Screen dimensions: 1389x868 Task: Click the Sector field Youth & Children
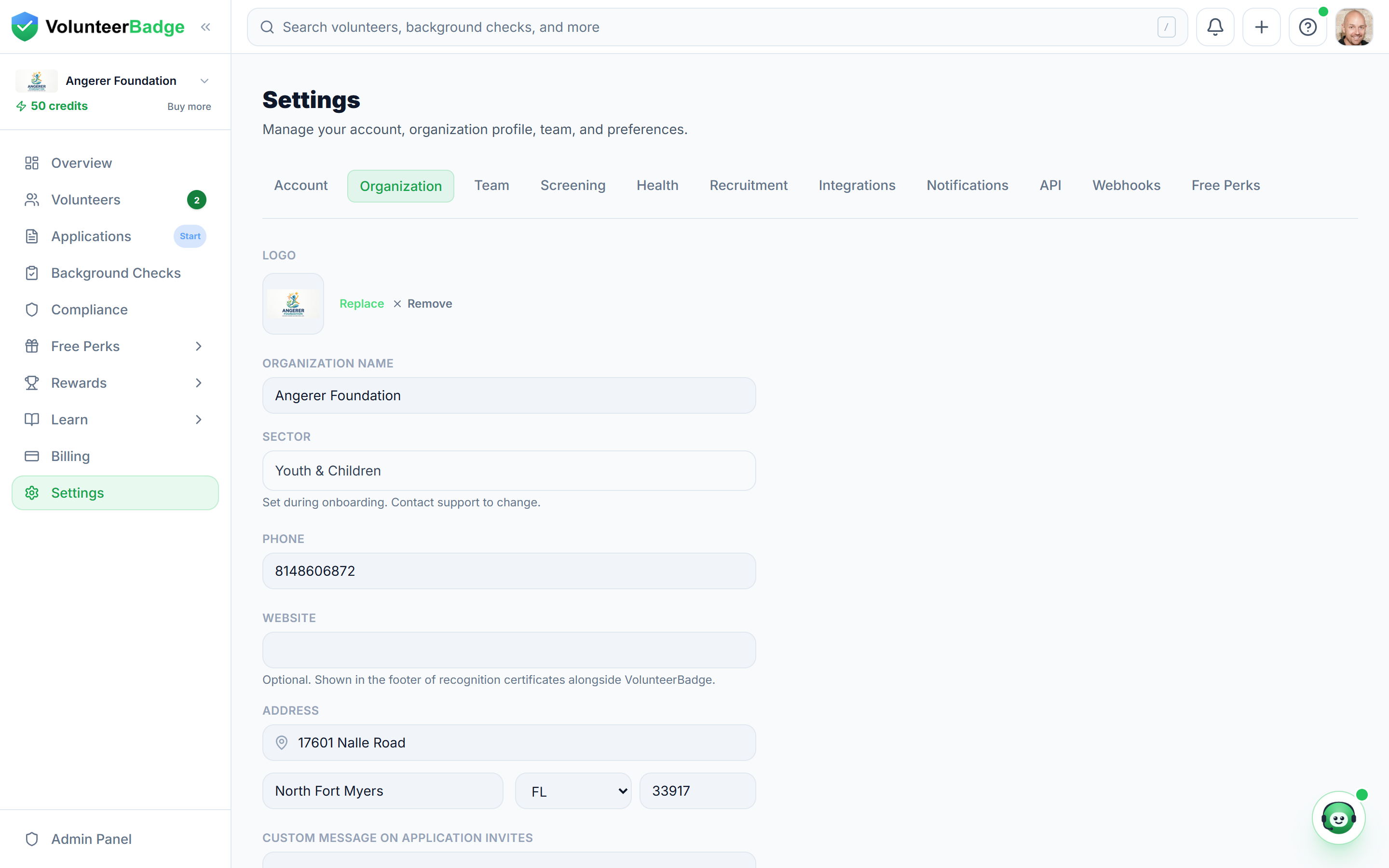point(509,471)
